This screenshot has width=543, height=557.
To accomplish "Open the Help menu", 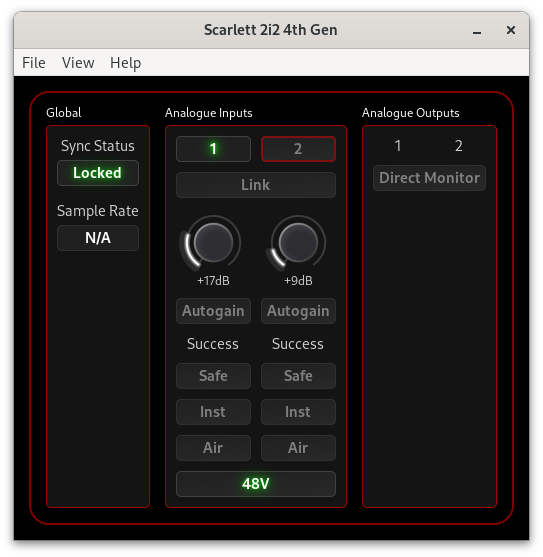I will point(125,63).
